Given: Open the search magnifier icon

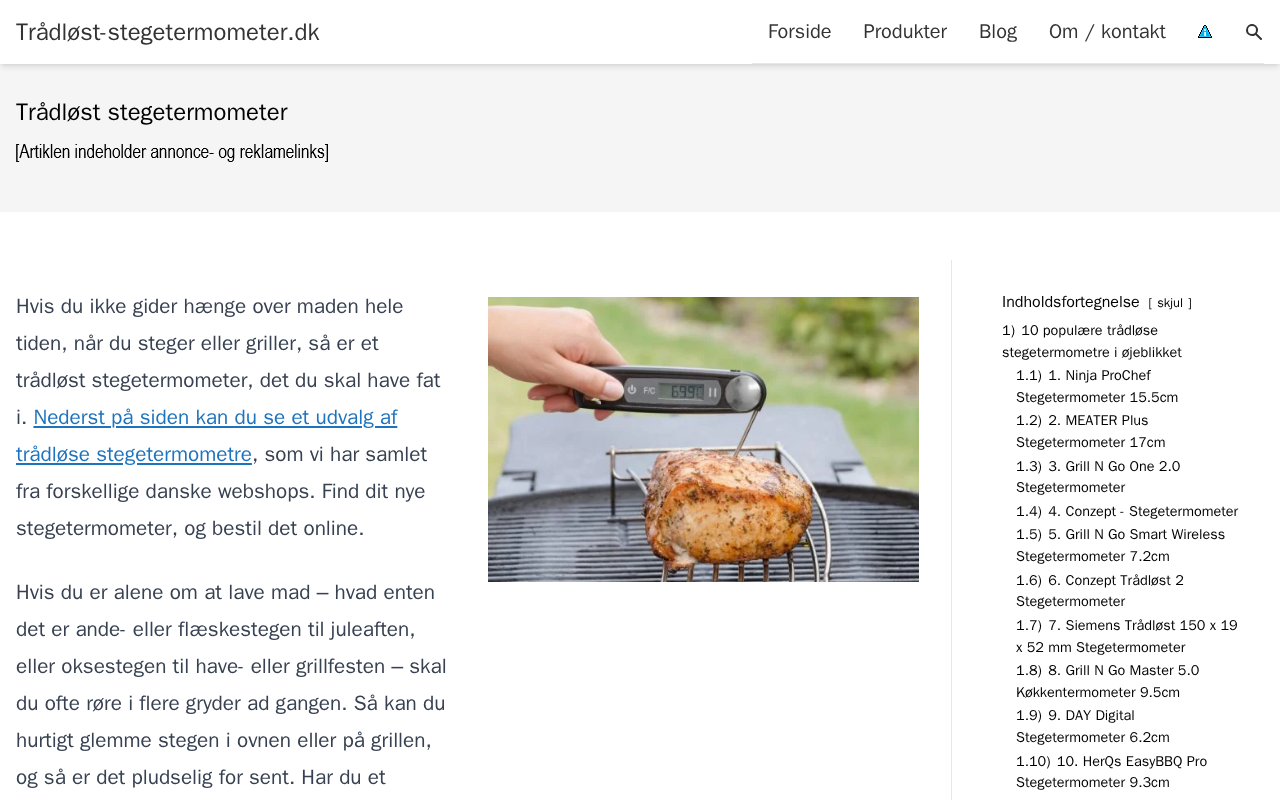Looking at the screenshot, I should [x=1254, y=32].
